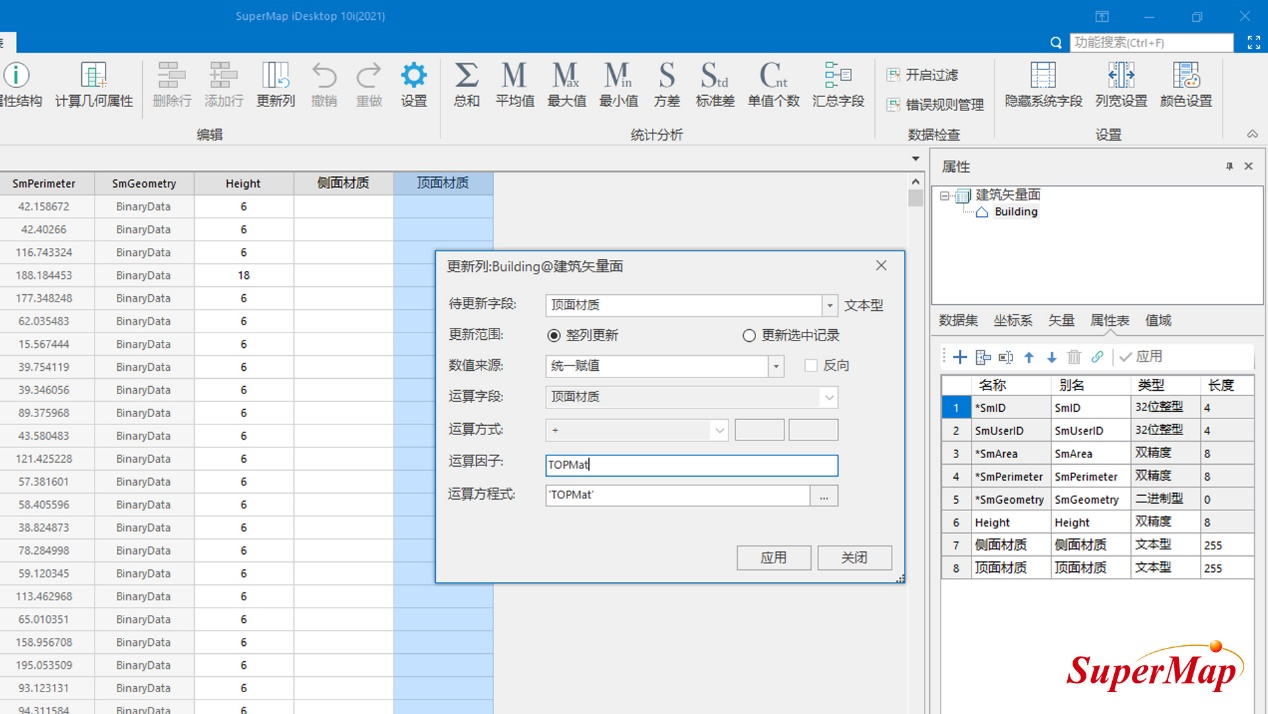Select the 更新选中记录 radio button

[749, 336]
